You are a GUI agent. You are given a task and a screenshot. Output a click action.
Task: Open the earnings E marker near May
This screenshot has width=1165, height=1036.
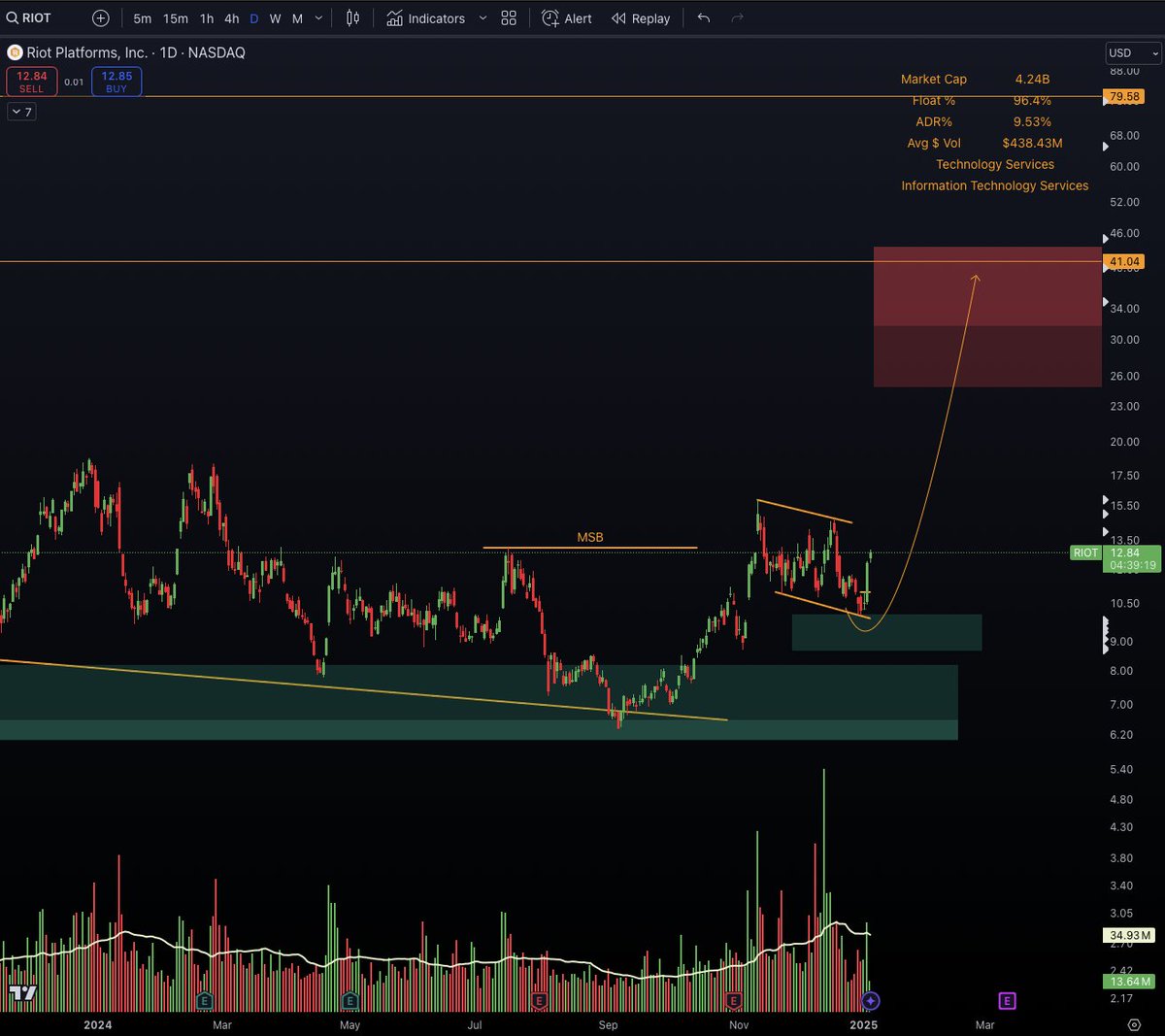[x=349, y=1000]
